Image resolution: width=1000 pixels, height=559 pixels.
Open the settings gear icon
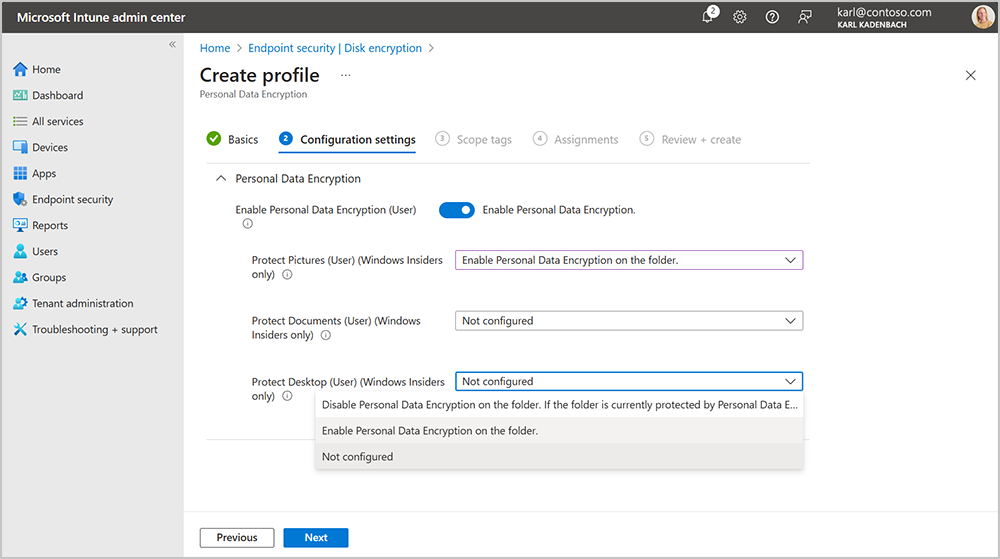click(740, 17)
